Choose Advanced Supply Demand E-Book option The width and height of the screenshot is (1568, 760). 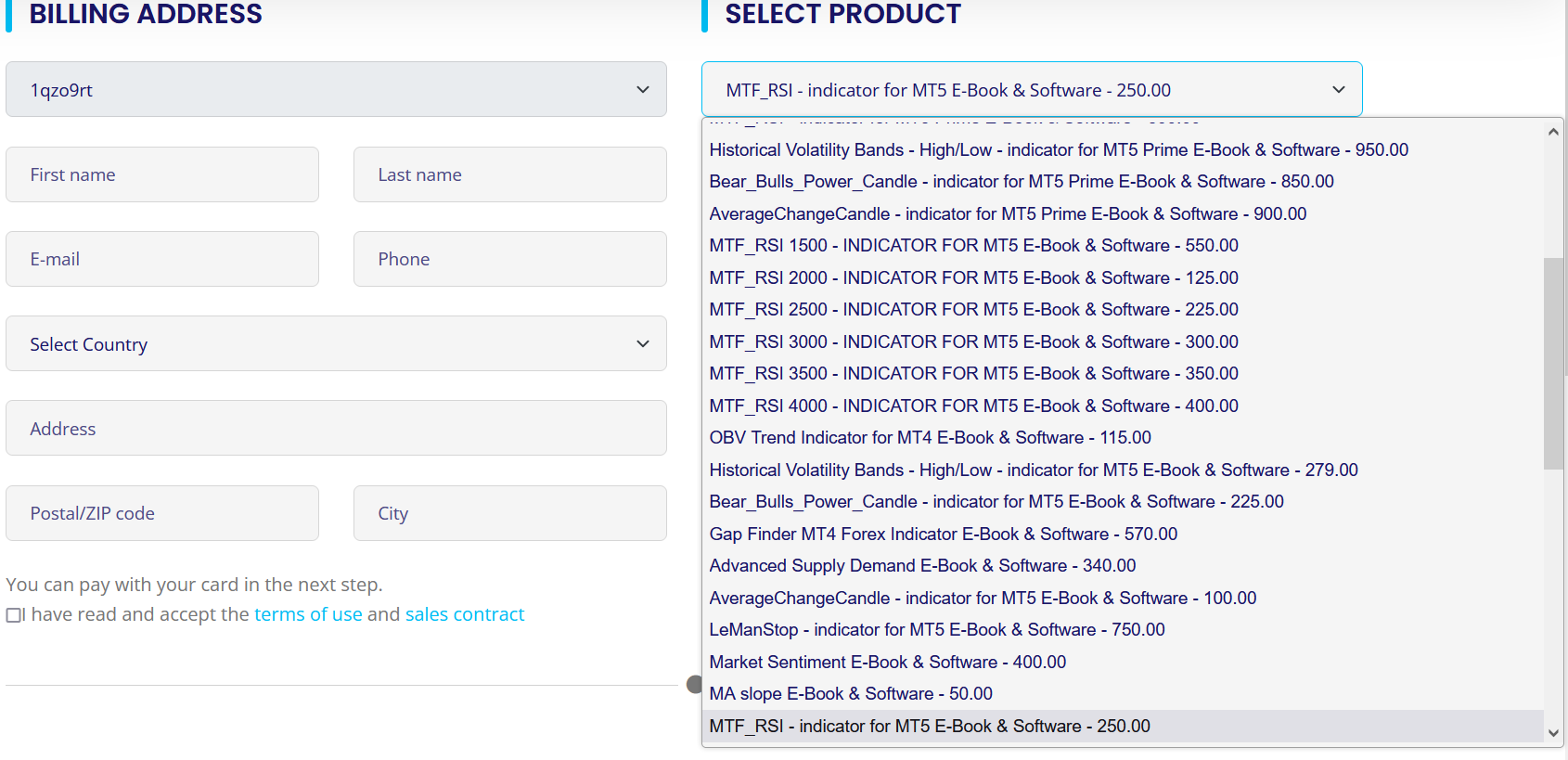tap(922, 566)
